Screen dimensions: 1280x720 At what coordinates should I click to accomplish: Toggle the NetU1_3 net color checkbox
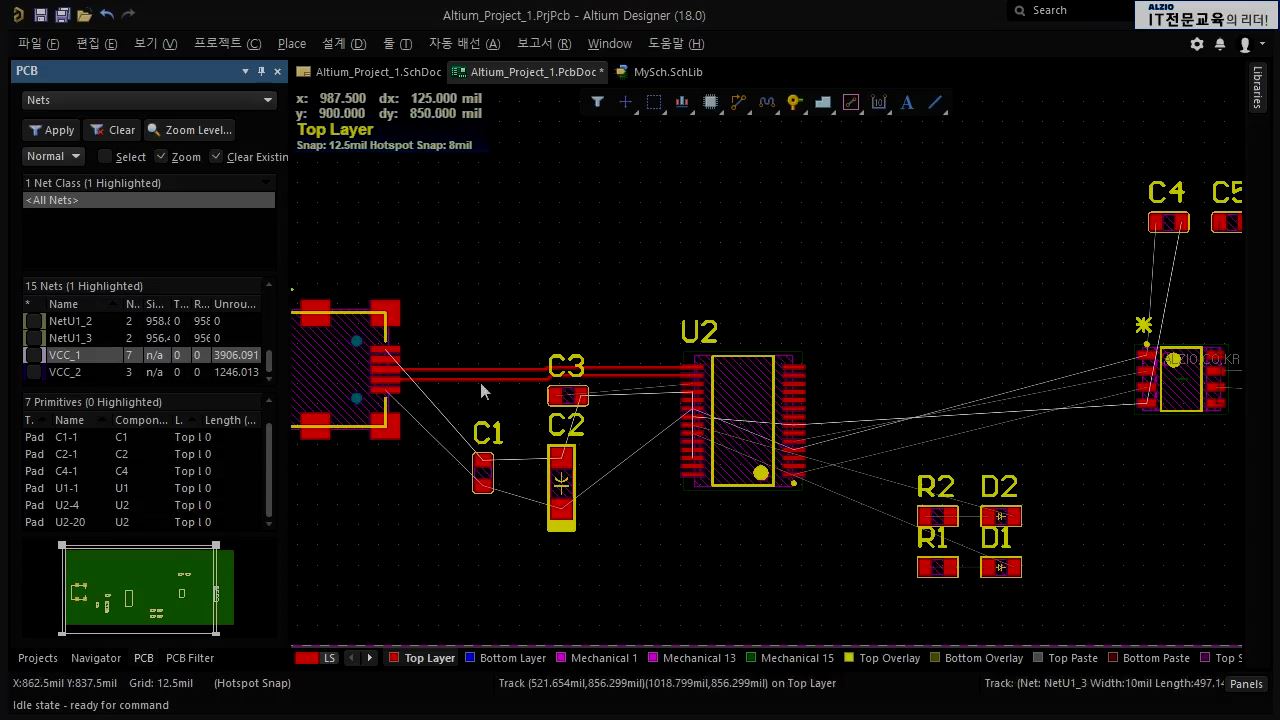(x=35, y=338)
